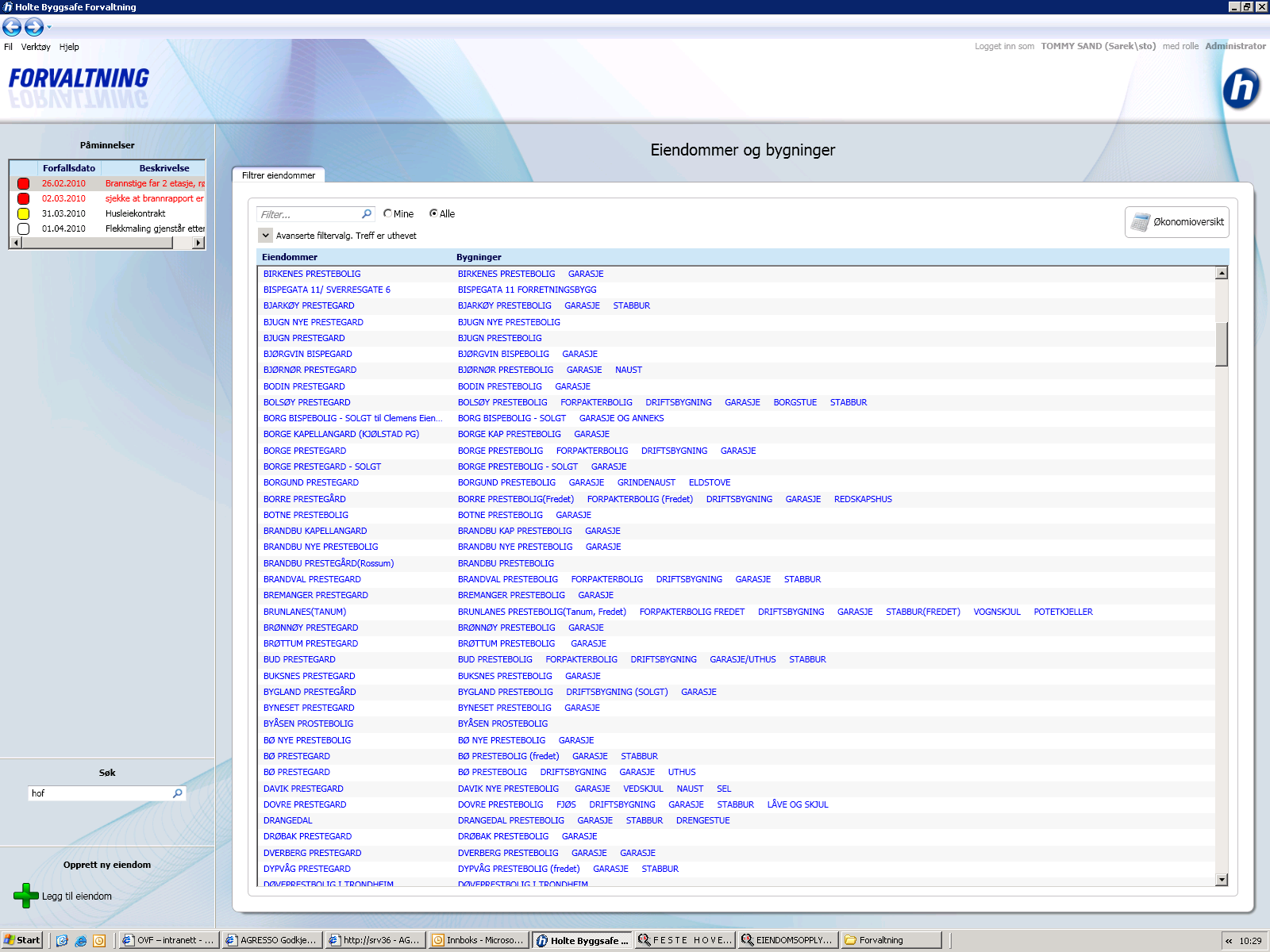Open POTETKJELLER building link
The width and height of the screenshot is (1270, 952).
click(1064, 612)
